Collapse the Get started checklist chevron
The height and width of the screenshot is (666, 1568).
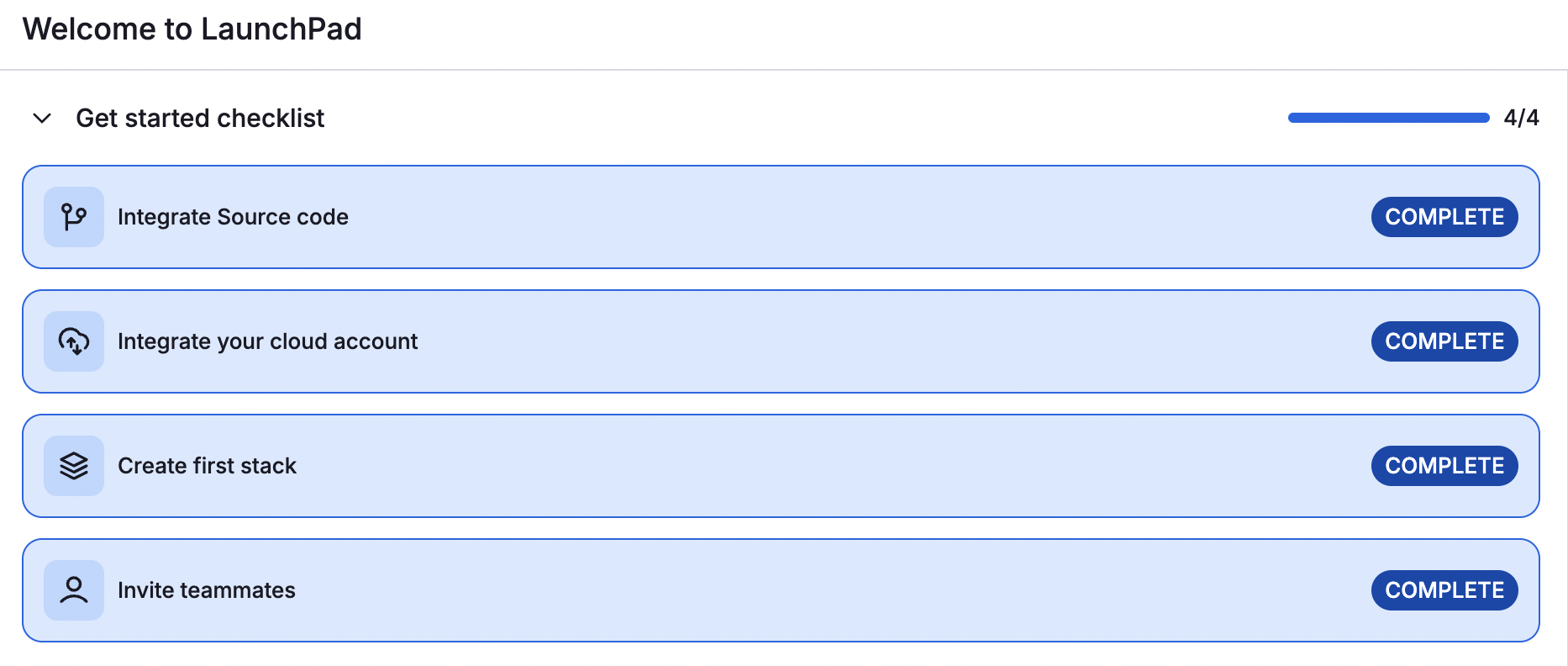[x=42, y=119]
